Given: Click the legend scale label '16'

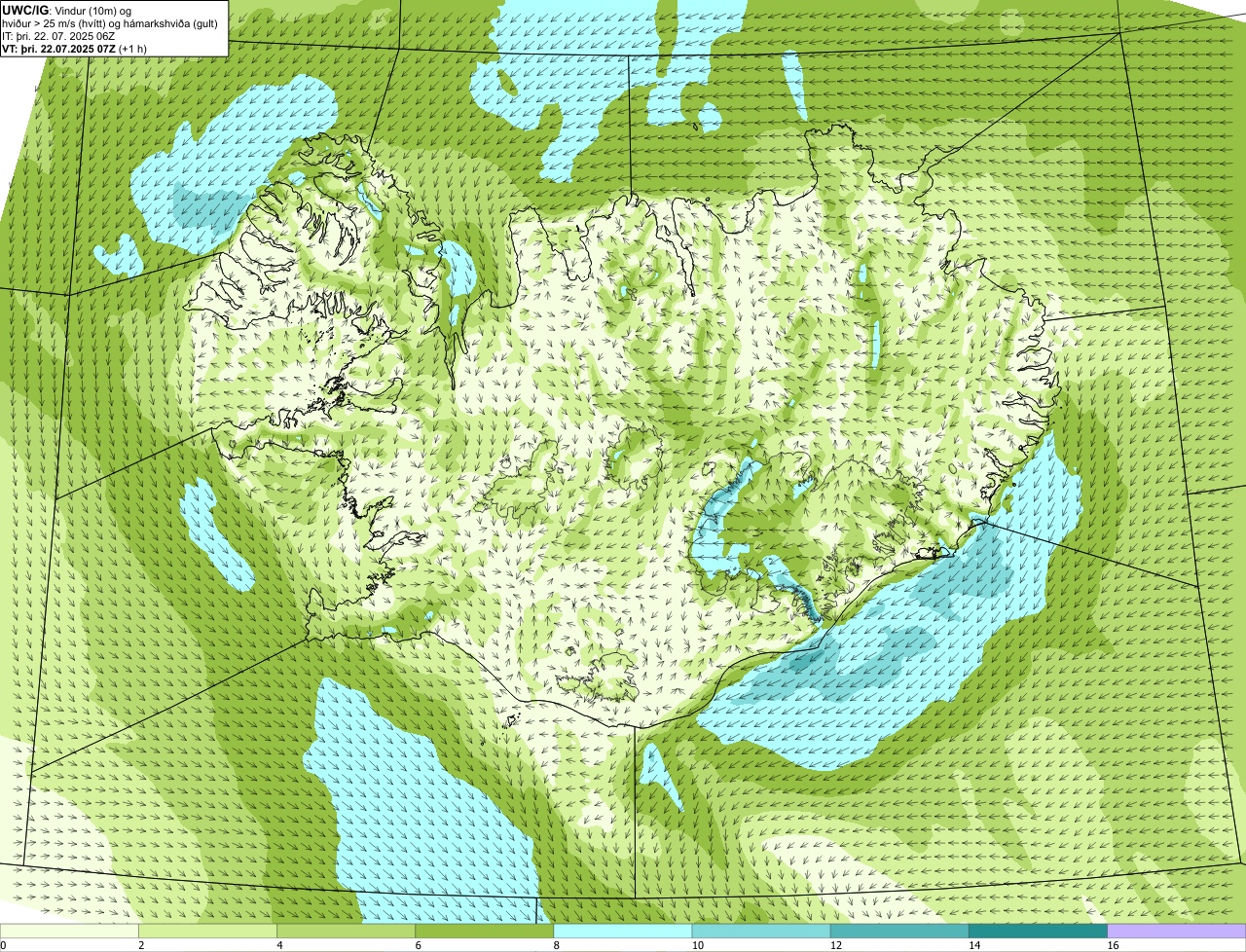Looking at the screenshot, I should click(1113, 945).
